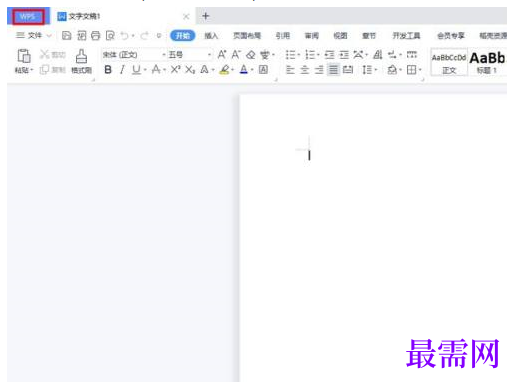Image resolution: width=518 pixels, height=385 pixels.
Task: Select the 引用 ribbon tab
Action: (x=283, y=35)
